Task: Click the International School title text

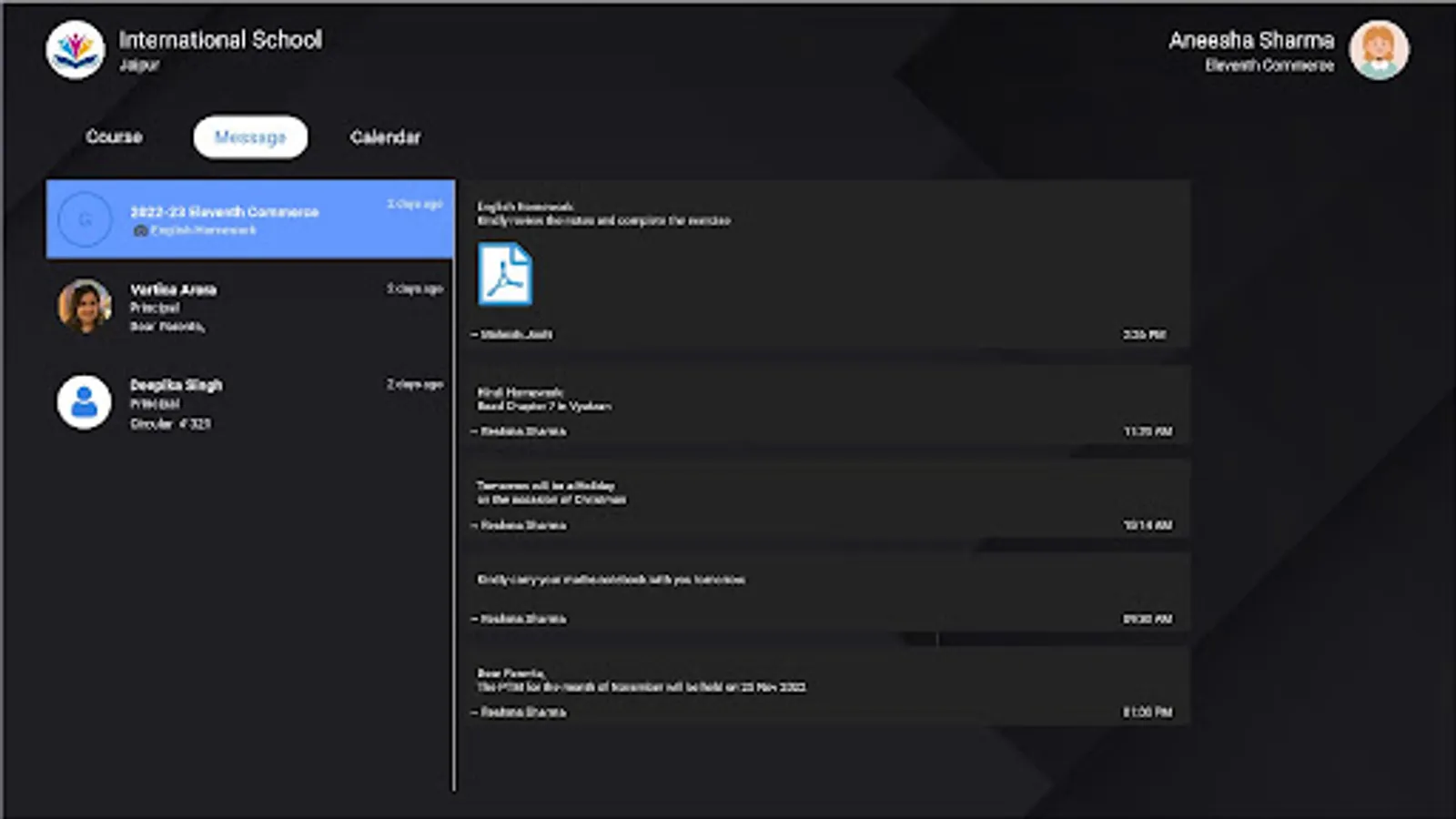Action: point(220,39)
